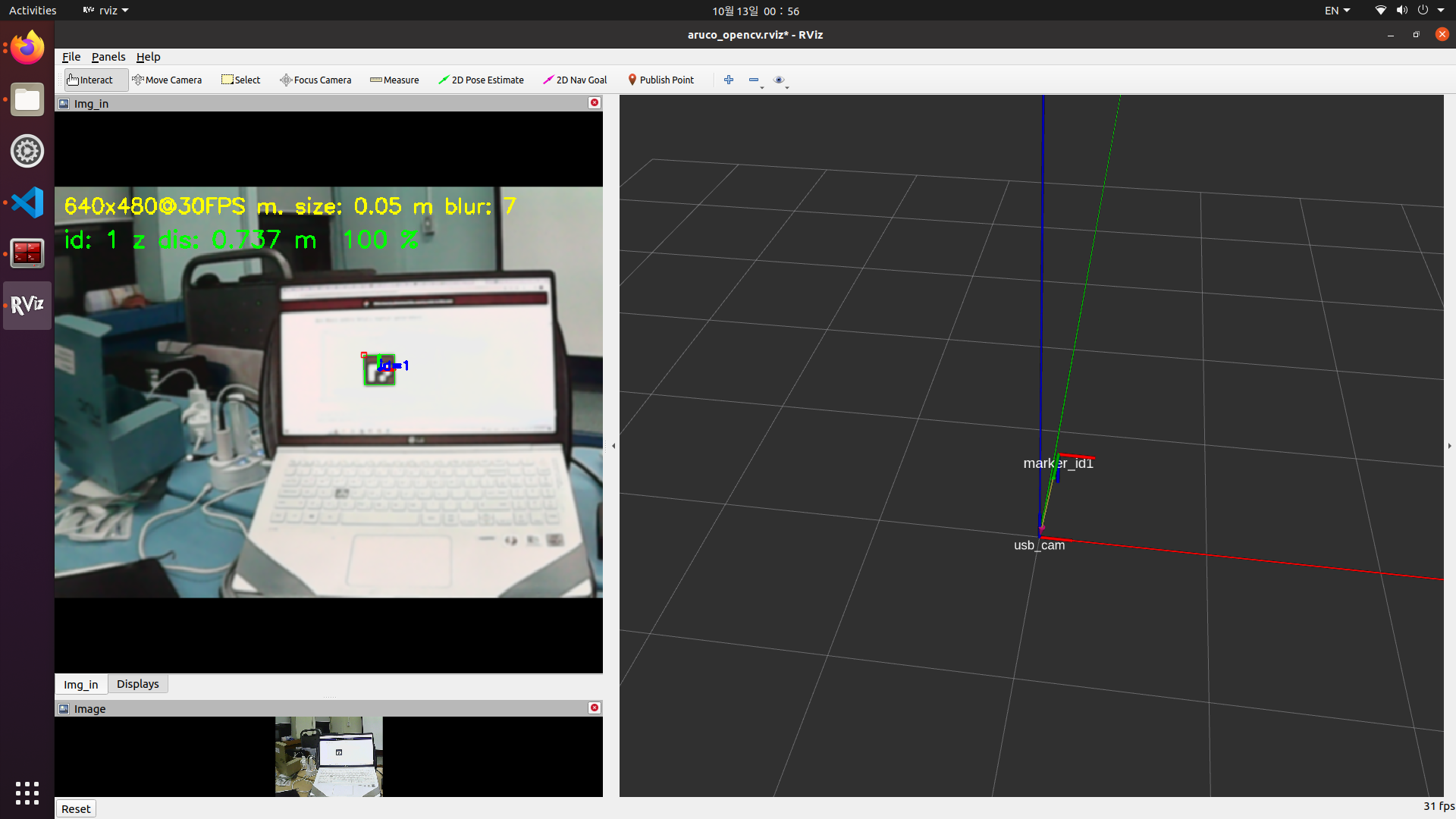This screenshot has width=1456, height=819.
Task: Select the Interact tool
Action: [90, 80]
